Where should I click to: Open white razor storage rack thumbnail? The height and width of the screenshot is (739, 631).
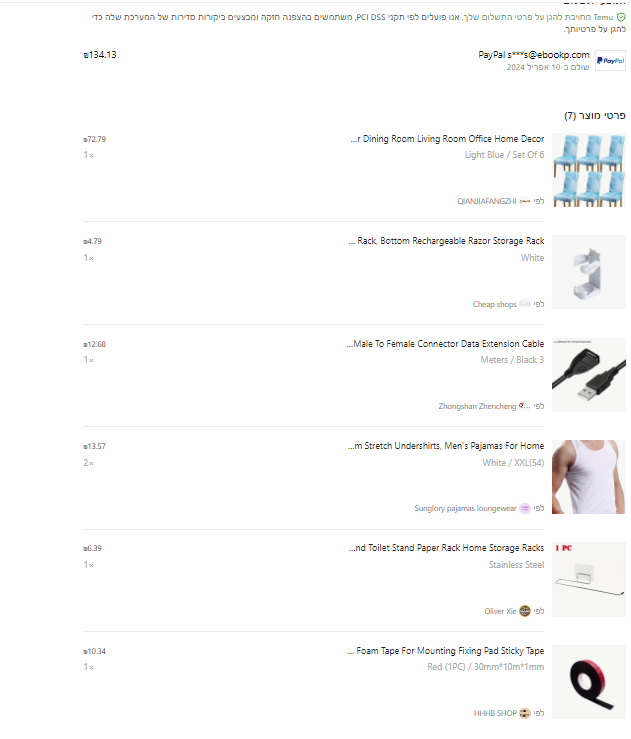pos(589,272)
